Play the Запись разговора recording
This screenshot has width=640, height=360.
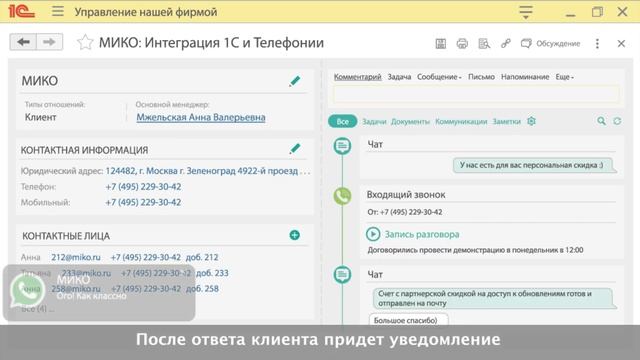tap(373, 234)
